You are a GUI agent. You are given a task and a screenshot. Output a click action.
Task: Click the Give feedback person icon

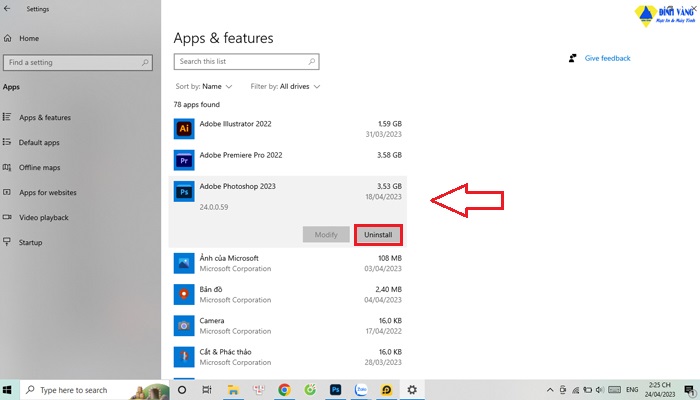[x=572, y=58]
